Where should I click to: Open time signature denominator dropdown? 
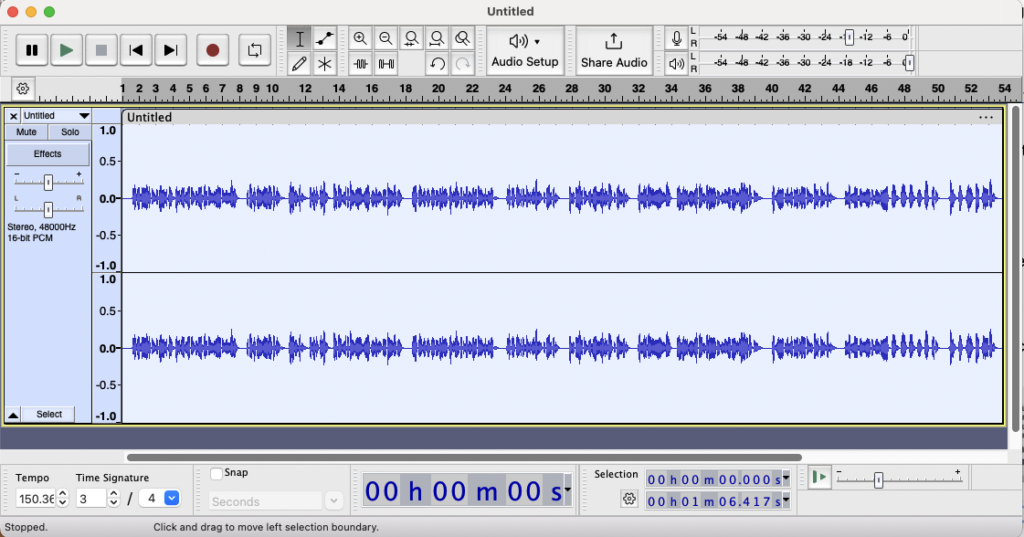[x=171, y=498]
